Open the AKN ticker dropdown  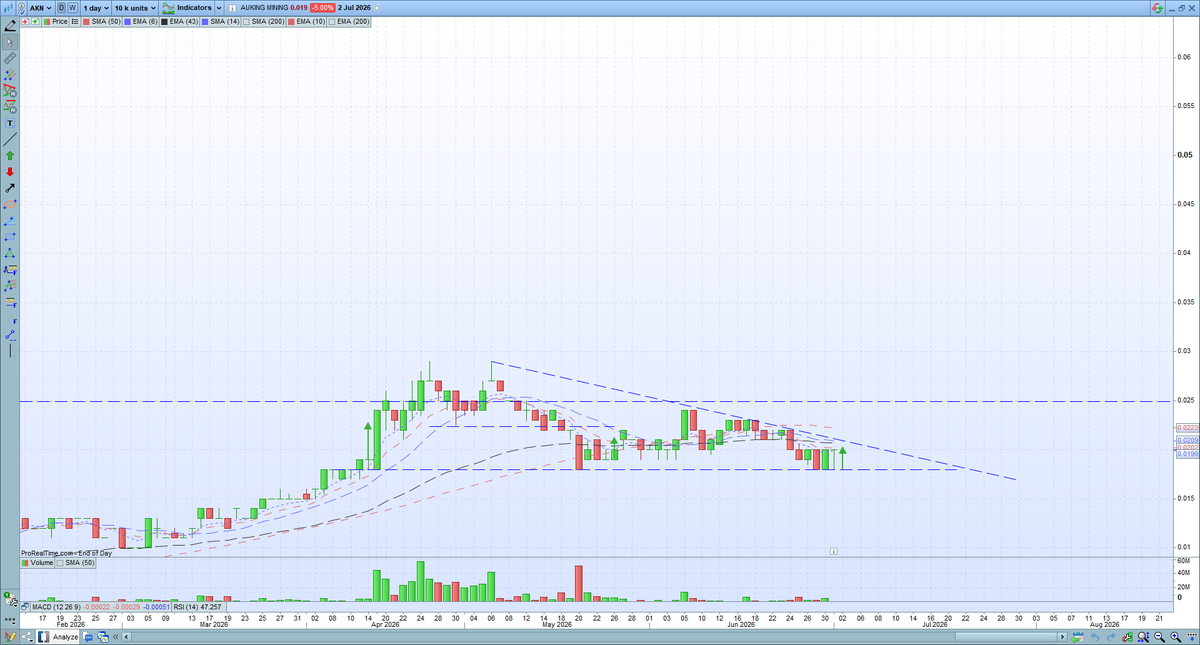[40, 8]
